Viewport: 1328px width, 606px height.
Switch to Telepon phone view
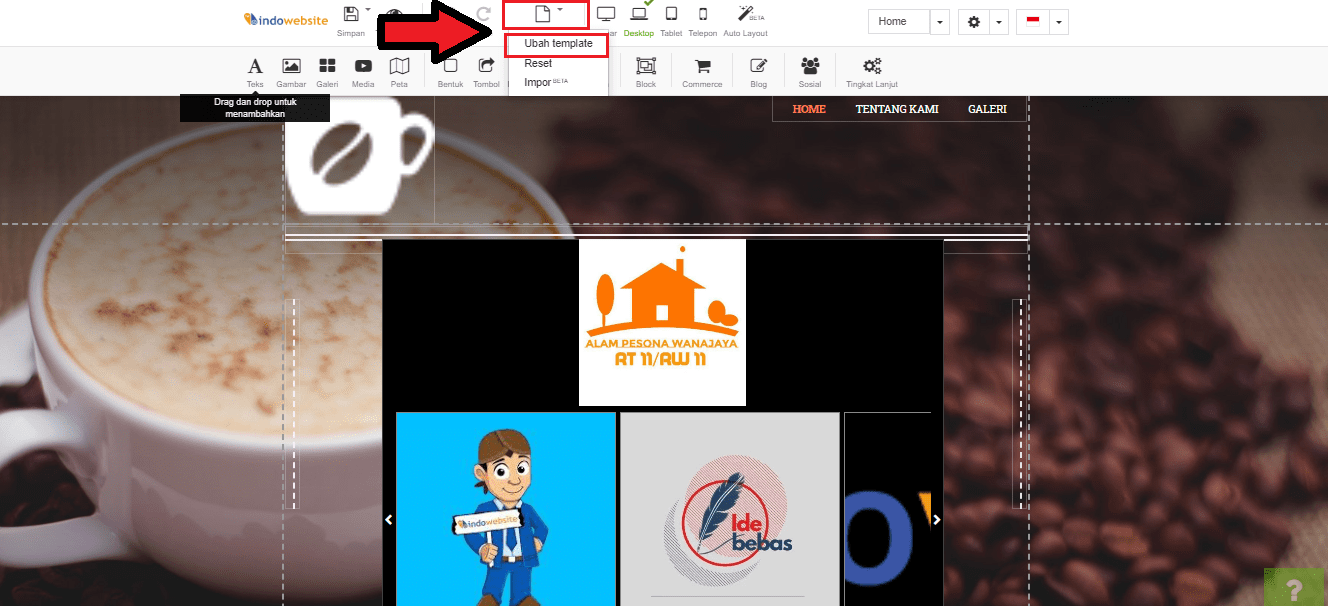702,15
